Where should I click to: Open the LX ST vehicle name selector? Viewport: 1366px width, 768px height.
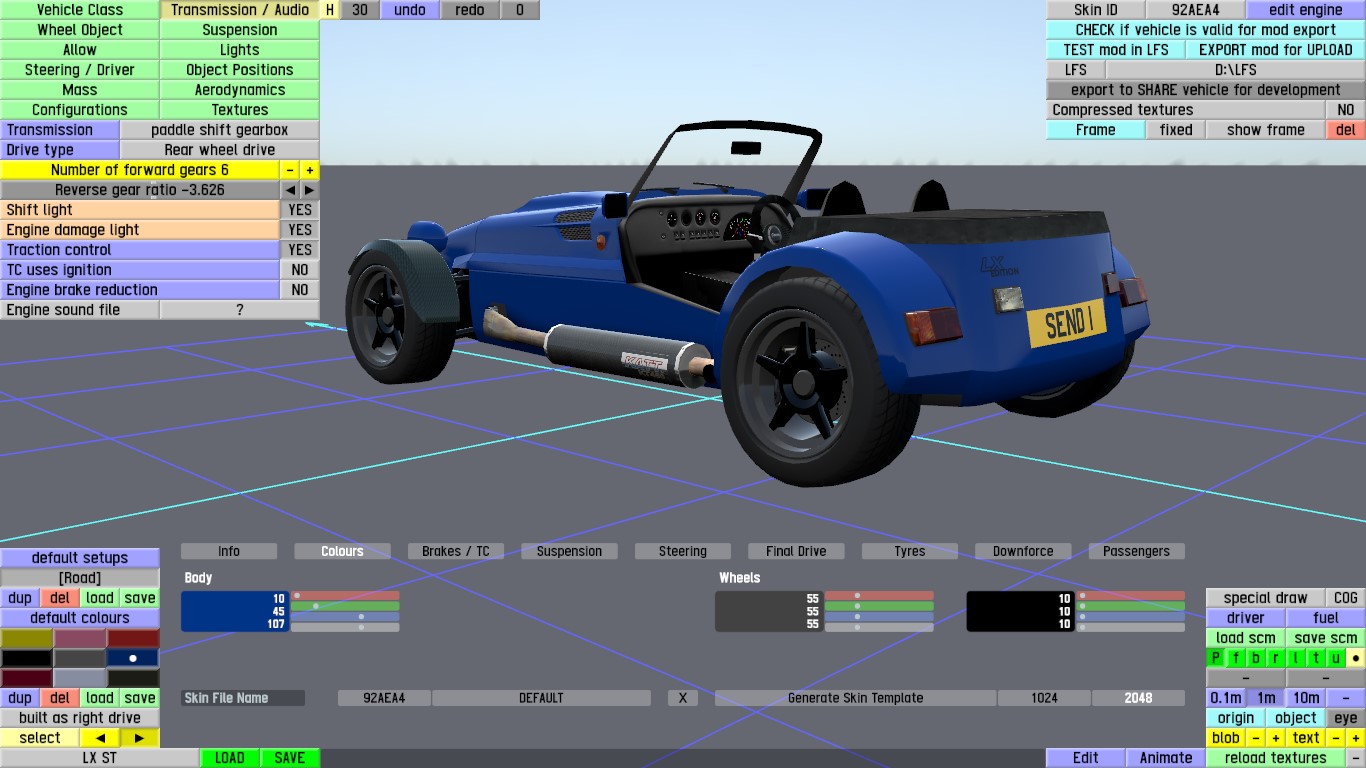(x=100, y=758)
